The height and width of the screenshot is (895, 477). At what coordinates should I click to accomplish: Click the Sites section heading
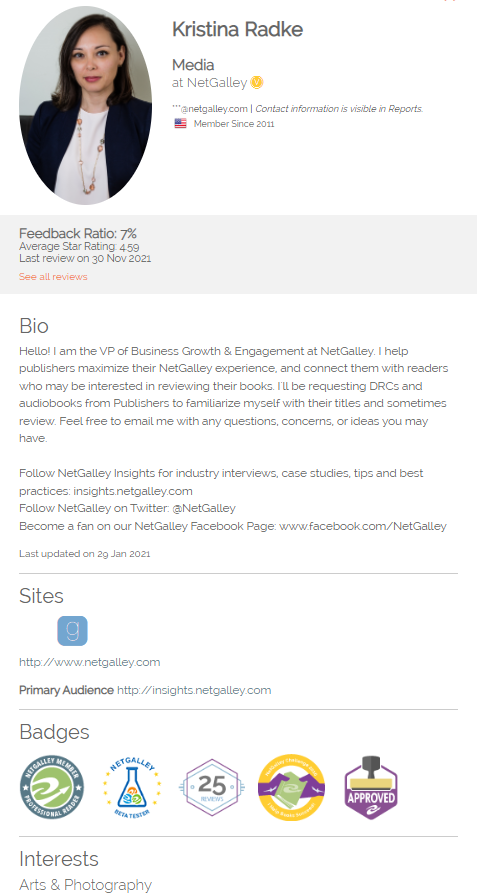41,596
